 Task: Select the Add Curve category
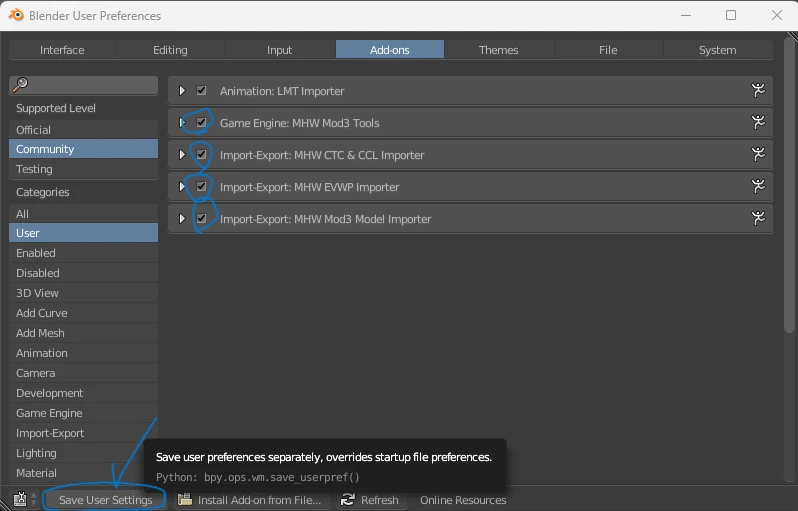(x=83, y=313)
